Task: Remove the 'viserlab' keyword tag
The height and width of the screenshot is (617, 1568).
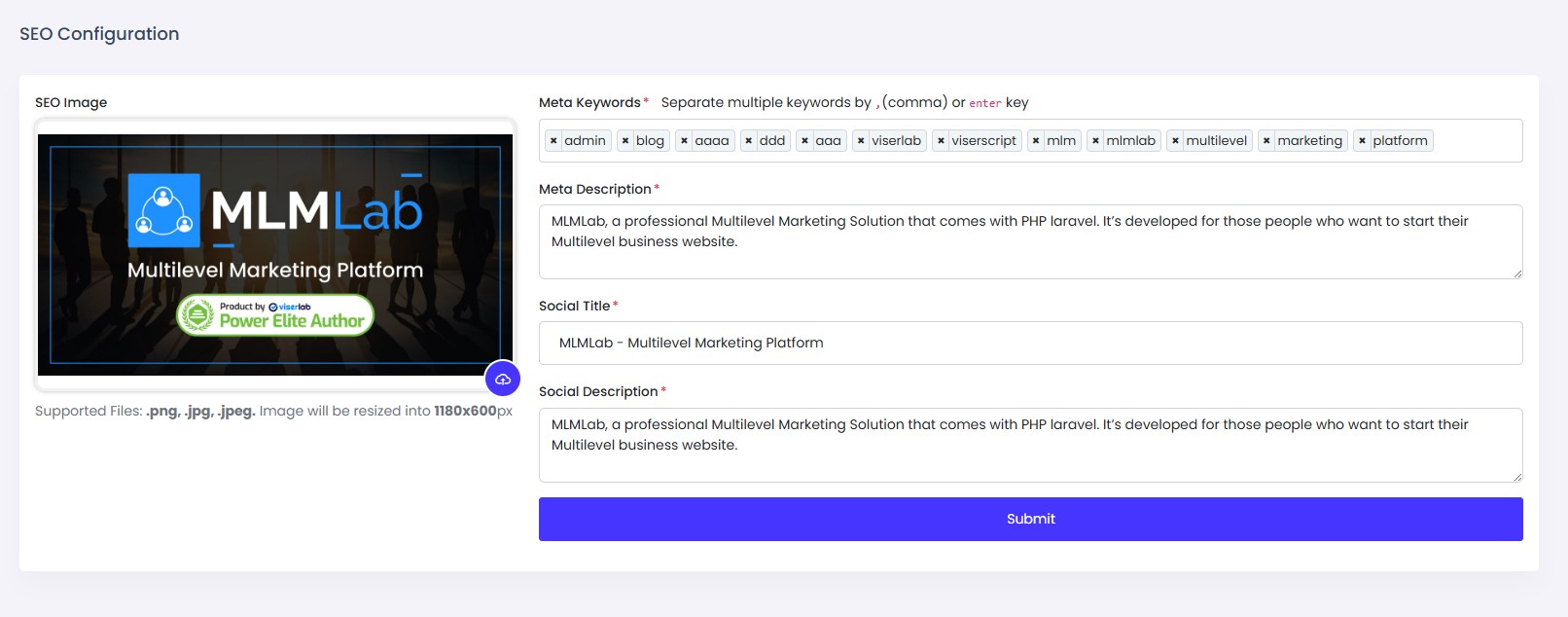Action: coord(861,141)
